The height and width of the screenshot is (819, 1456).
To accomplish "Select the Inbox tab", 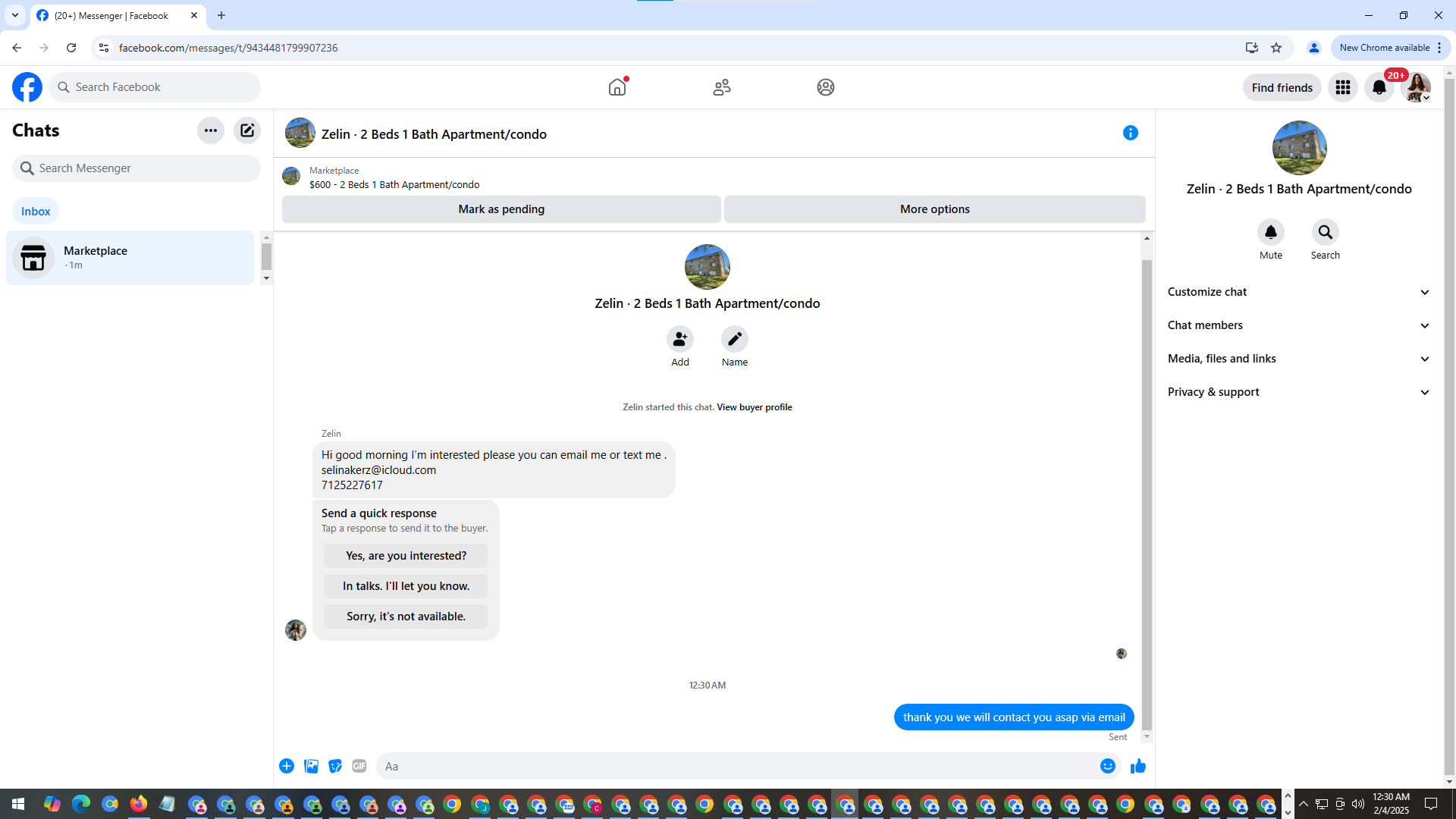I will coord(36,212).
